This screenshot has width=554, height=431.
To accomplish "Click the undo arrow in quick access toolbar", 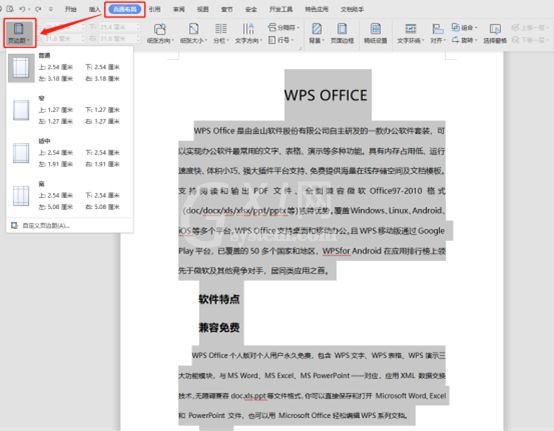I will click(22, 9).
